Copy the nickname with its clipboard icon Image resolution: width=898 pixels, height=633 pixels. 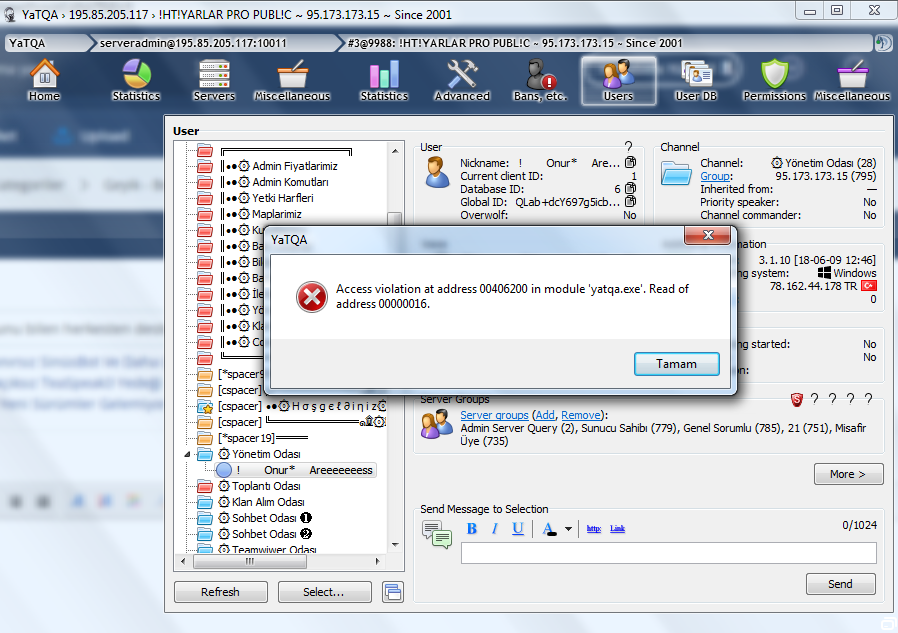pos(630,163)
